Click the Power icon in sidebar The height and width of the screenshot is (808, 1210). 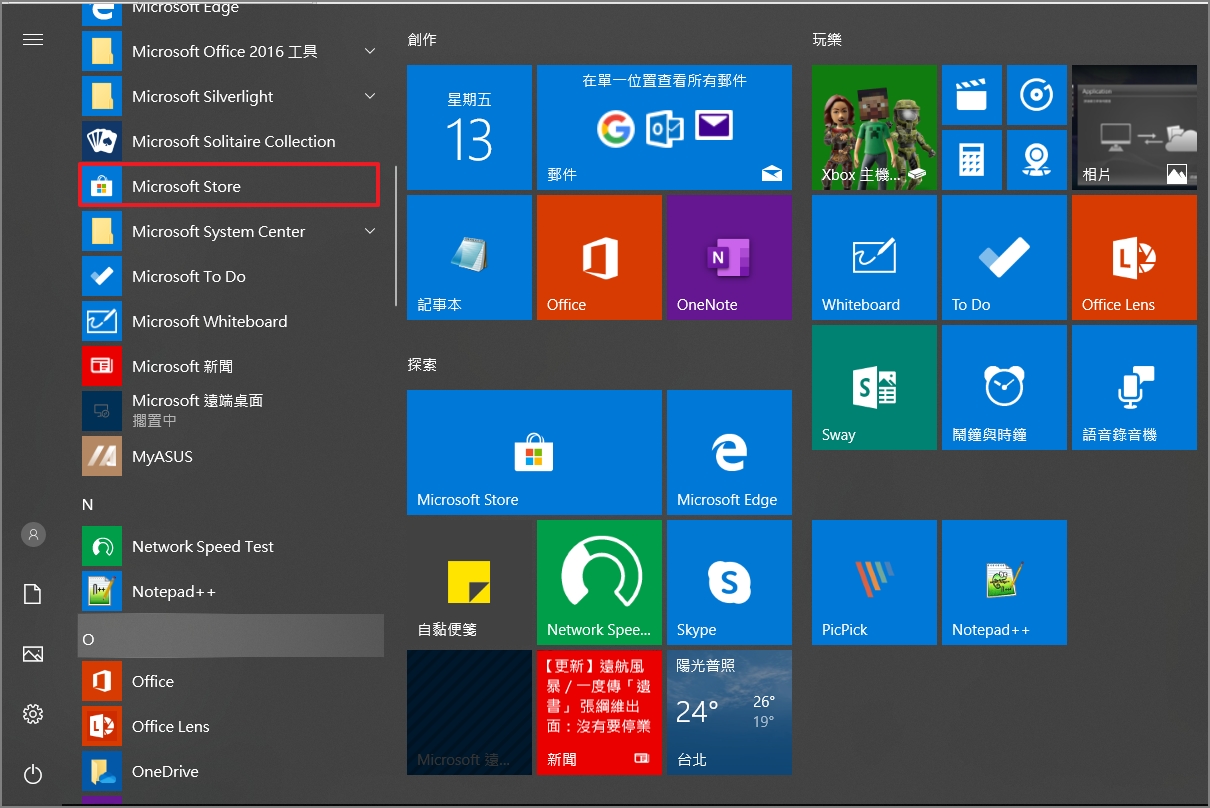33,774
